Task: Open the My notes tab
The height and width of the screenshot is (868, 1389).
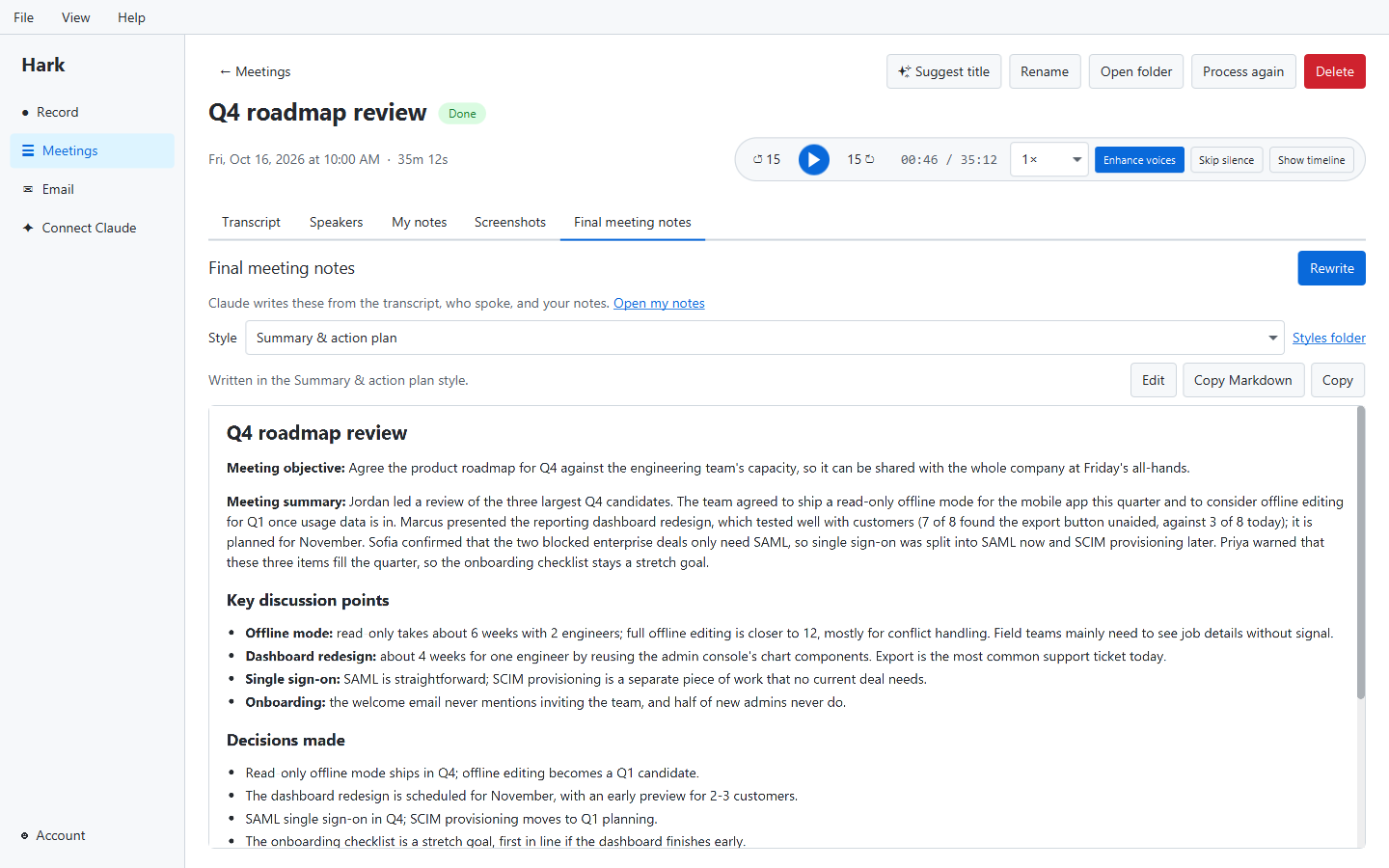Action: click(419, 222)
